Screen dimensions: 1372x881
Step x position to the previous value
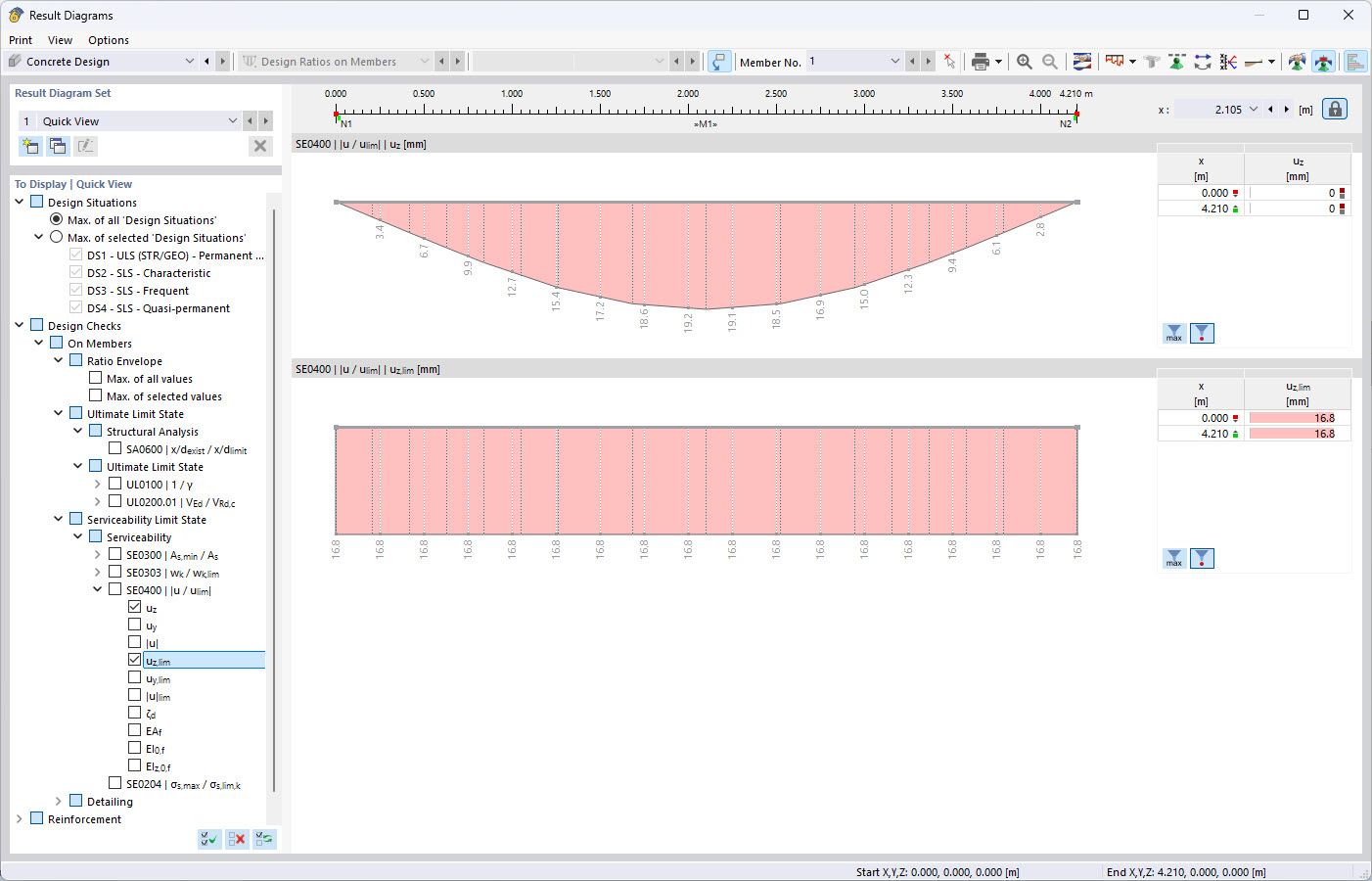point(1270,110)
